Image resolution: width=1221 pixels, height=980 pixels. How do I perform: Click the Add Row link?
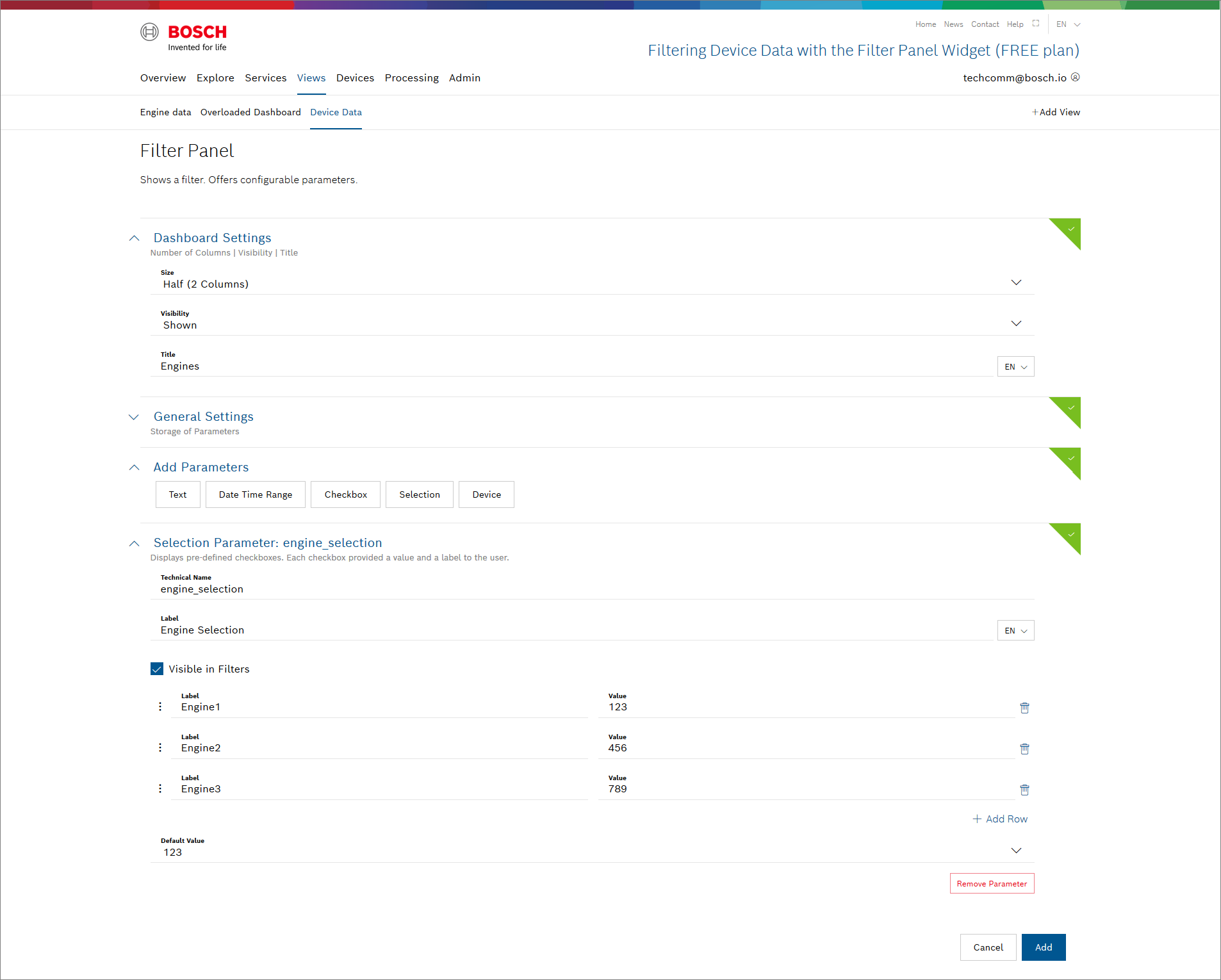pos(1000,819)
